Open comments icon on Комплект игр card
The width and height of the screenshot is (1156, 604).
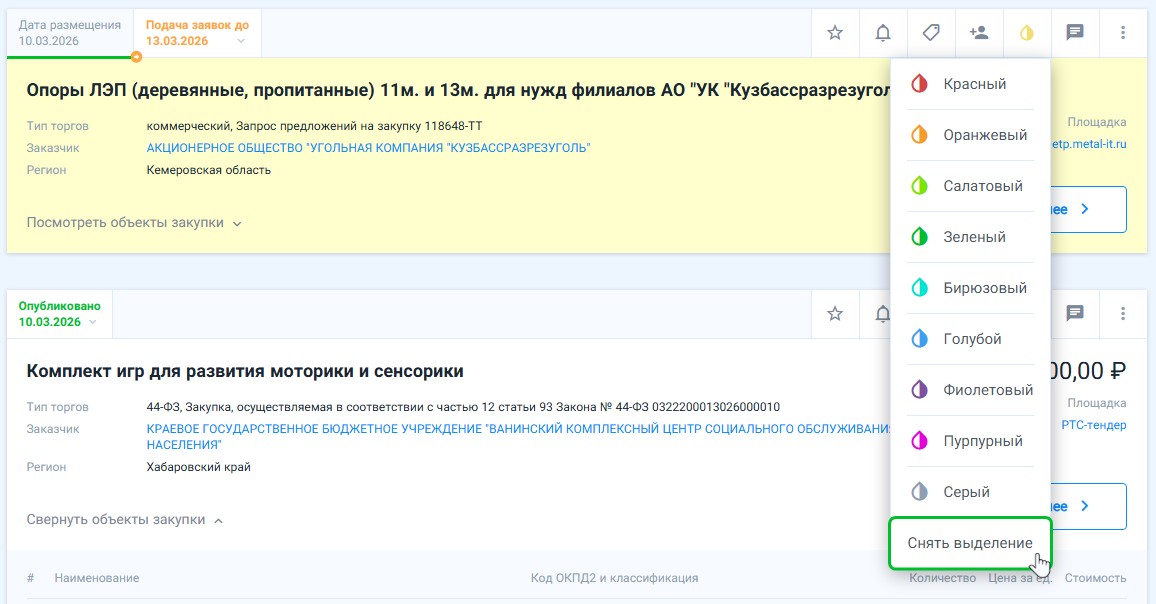point(1075,314)
